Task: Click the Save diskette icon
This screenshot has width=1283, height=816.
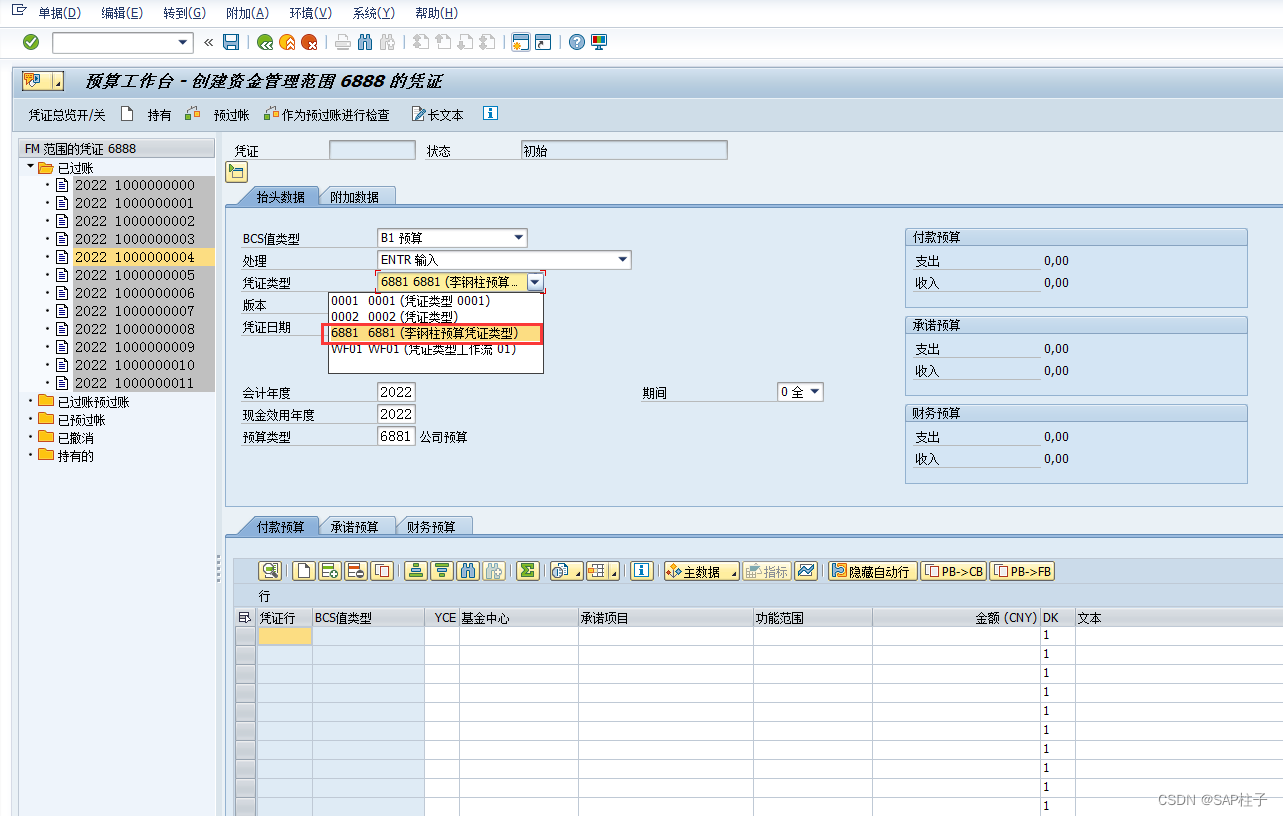Action: (x=231, y=42)
